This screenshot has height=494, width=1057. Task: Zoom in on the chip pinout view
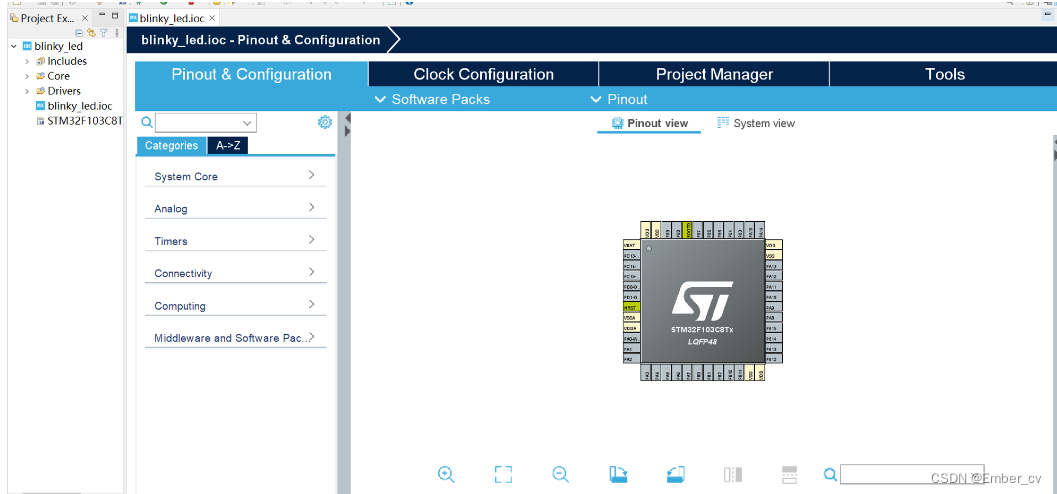[446, 474]
